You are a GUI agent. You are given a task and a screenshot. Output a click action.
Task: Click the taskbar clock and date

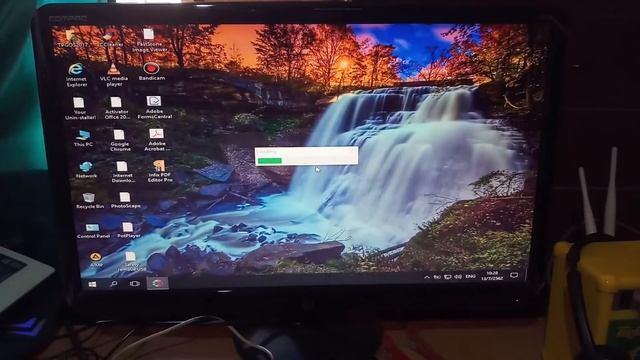(x=492, y=275)
